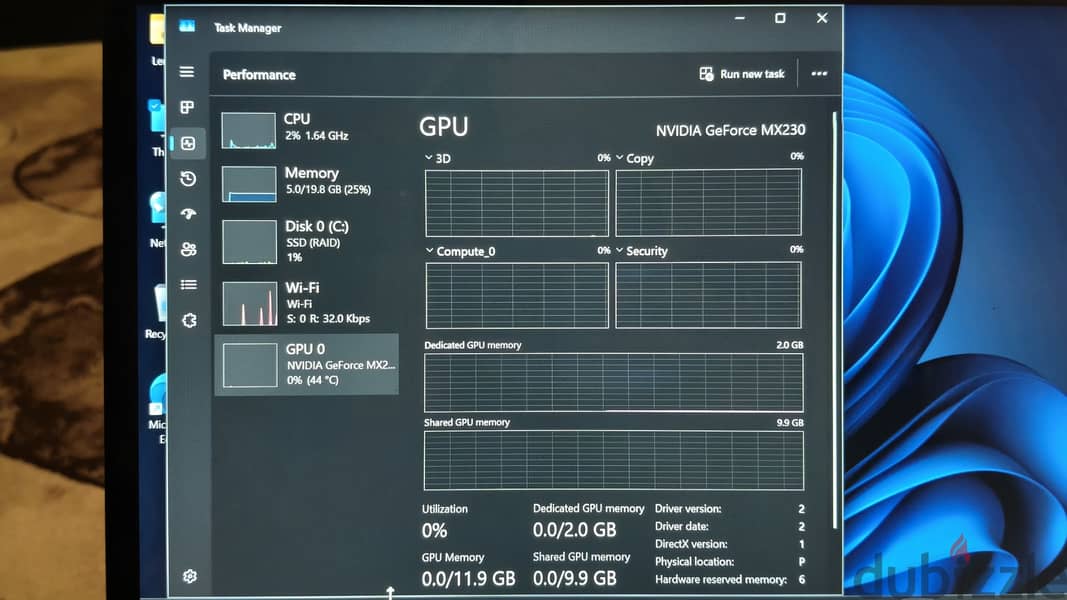Image resolution: width=1067 pixels, height=600 pixels.
Task: Click the Task Manager title bar icon
Action: tap(187, 27)
